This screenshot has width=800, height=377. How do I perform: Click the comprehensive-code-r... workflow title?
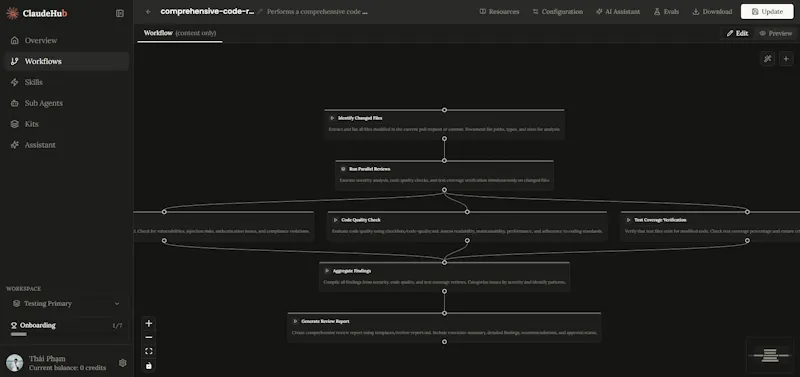[207, 11]
